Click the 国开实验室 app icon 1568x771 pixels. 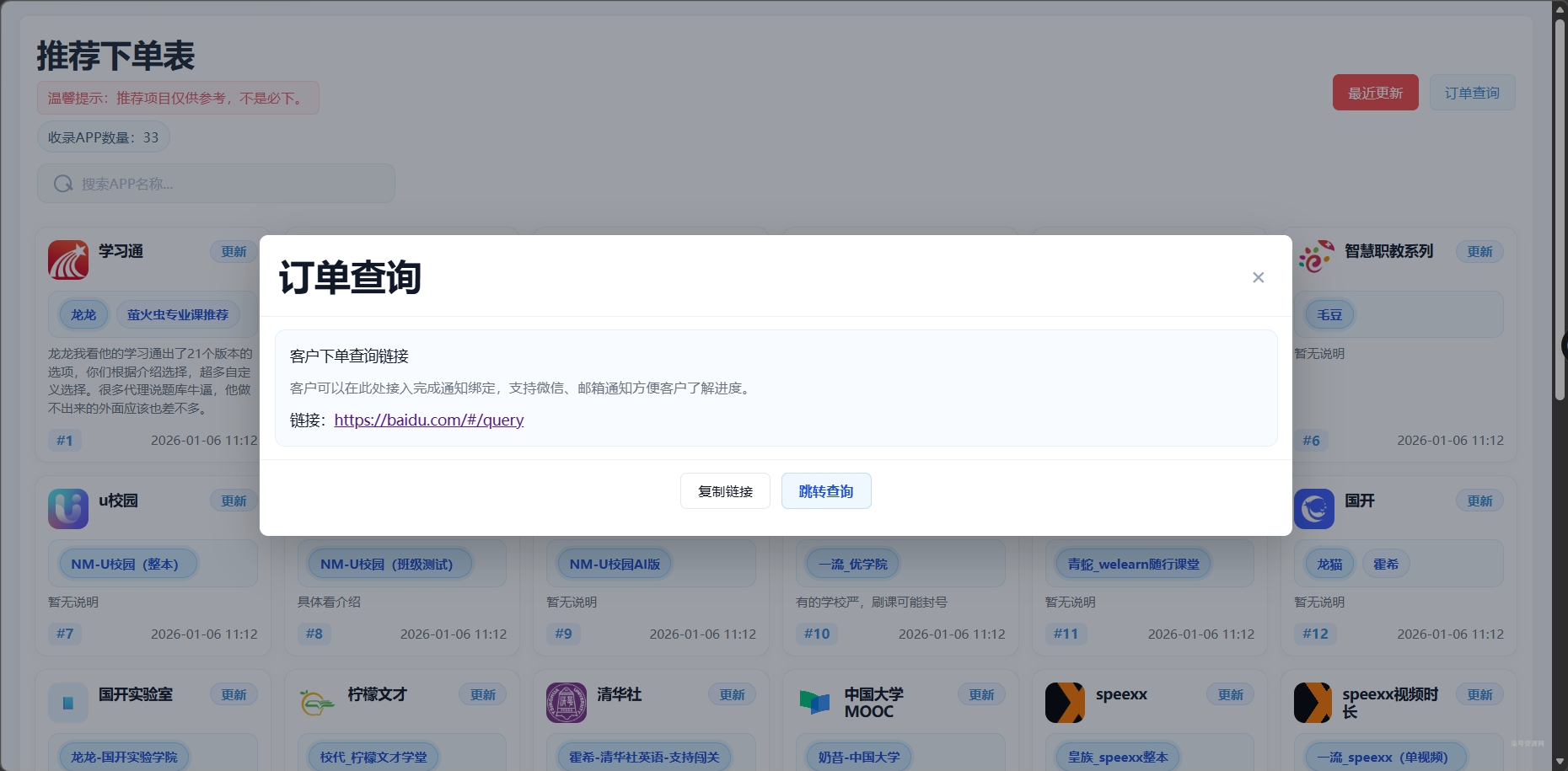[x=68, y=702]
